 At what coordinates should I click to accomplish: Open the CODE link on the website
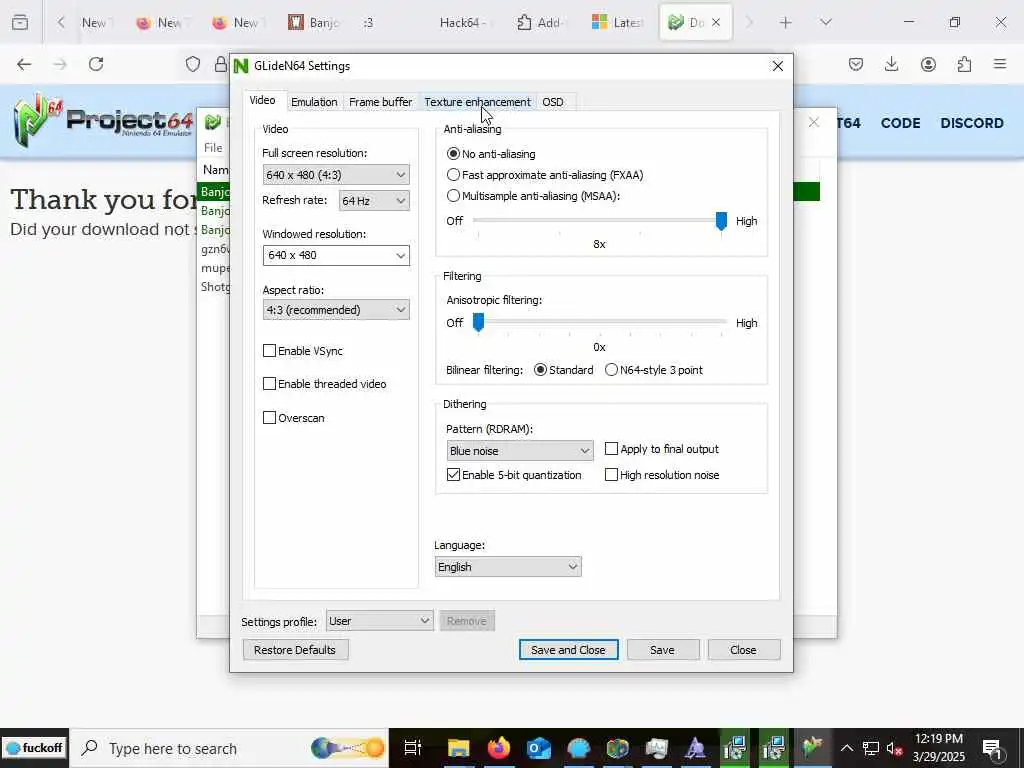(x=901, y=123)
